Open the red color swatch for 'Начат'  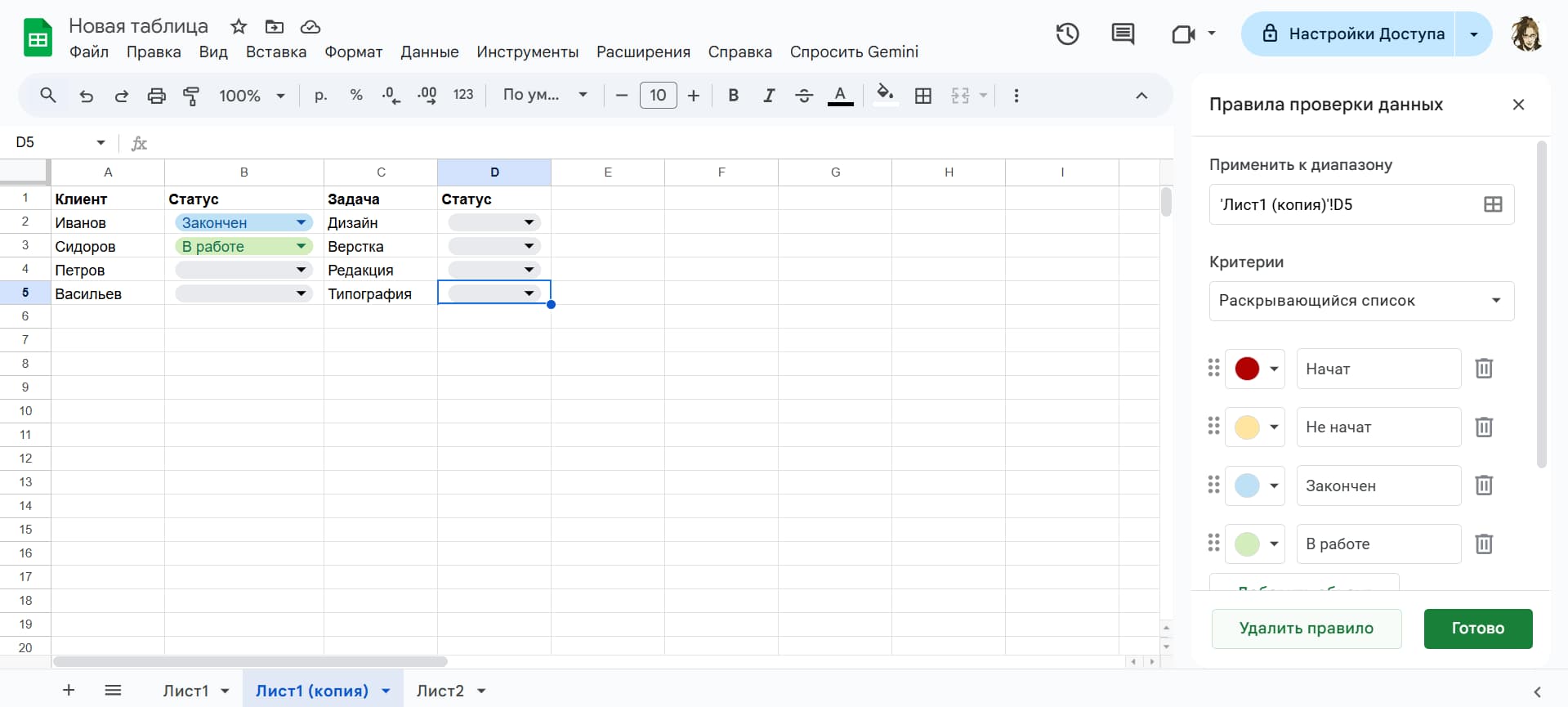pyautogui.click(x=1255, y=369)
